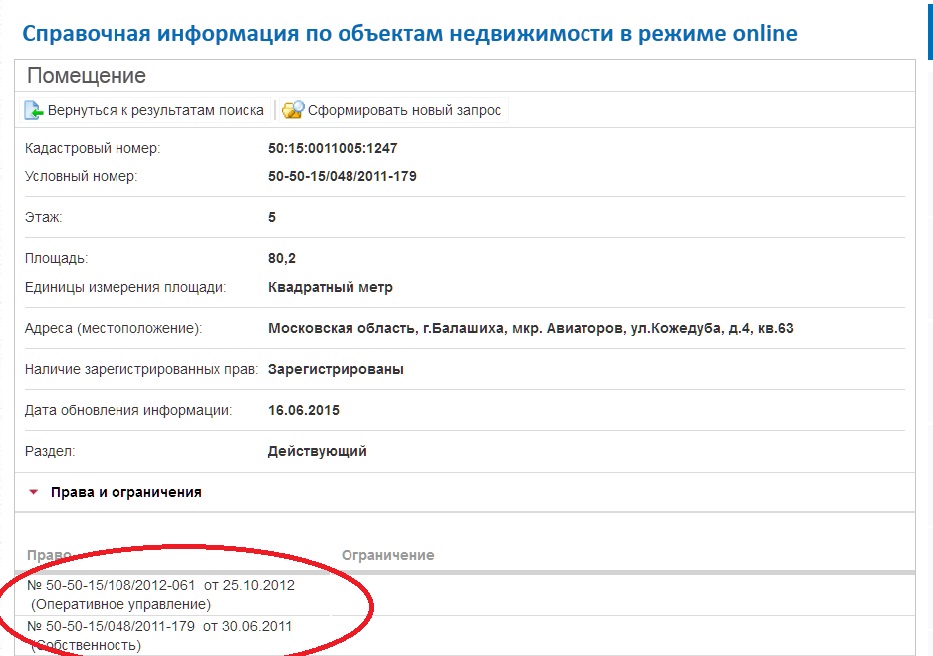Click the 'Право' column header

click(x=49, y=555)
